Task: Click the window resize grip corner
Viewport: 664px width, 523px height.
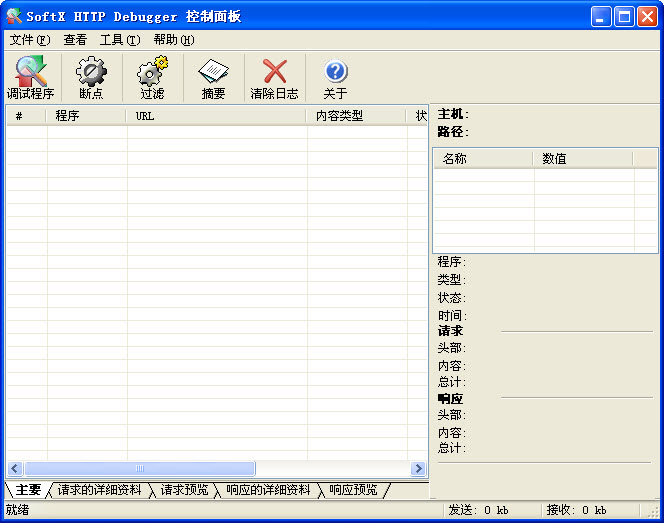Action: point(653,512)
